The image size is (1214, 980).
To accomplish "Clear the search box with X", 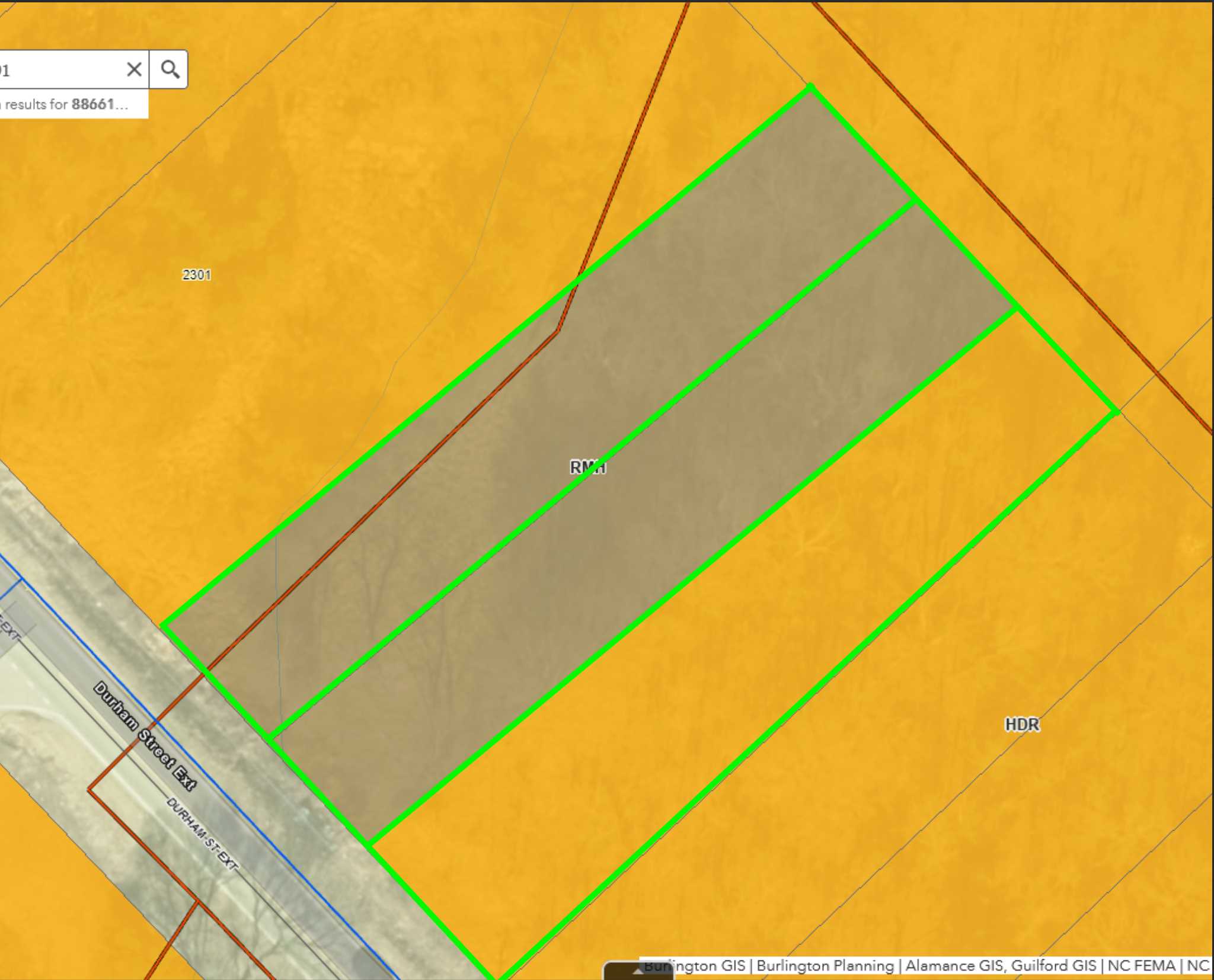I will coord(134,70).
